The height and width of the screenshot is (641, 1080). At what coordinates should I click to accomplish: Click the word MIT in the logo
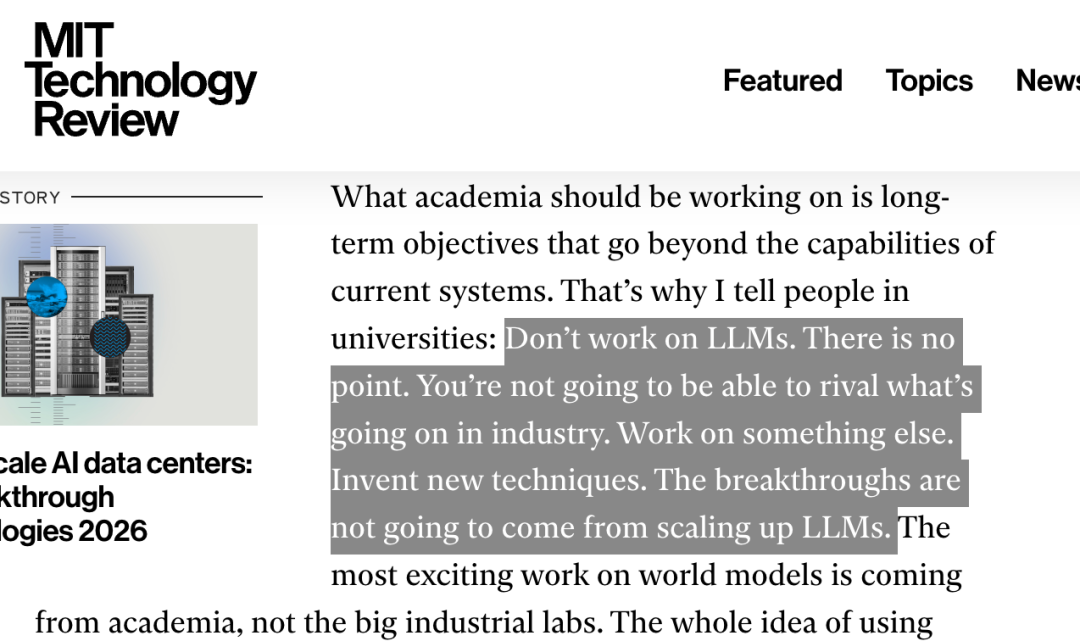pyautogui.click(x=74, y=41)
